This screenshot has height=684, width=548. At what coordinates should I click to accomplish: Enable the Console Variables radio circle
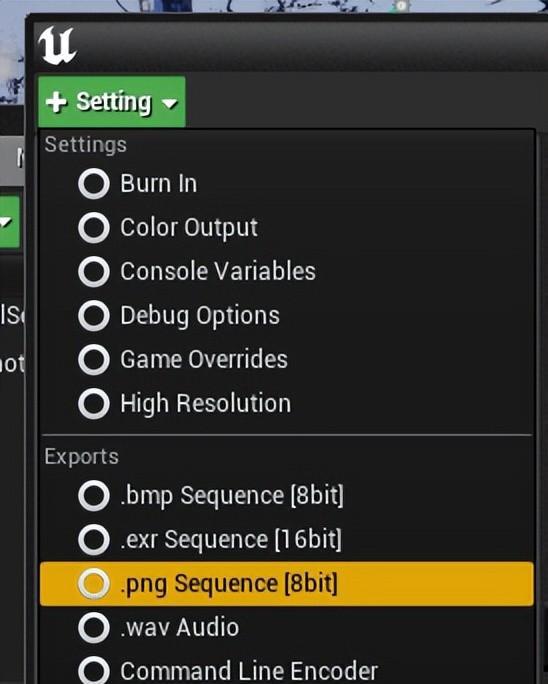tap(94, 271)
